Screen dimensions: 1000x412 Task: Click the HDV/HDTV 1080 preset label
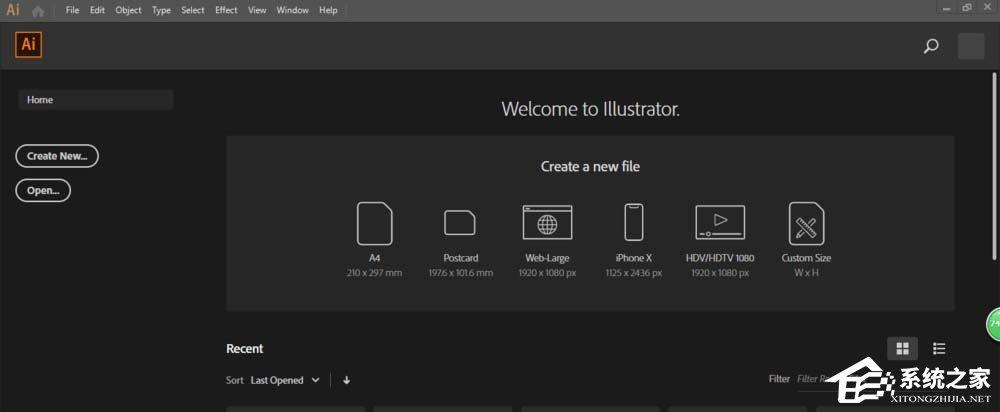tap(720, 258)
